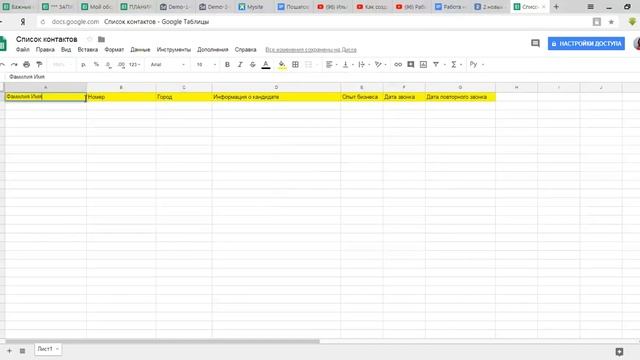
Task: Open the text color picker
Action: 266,64
